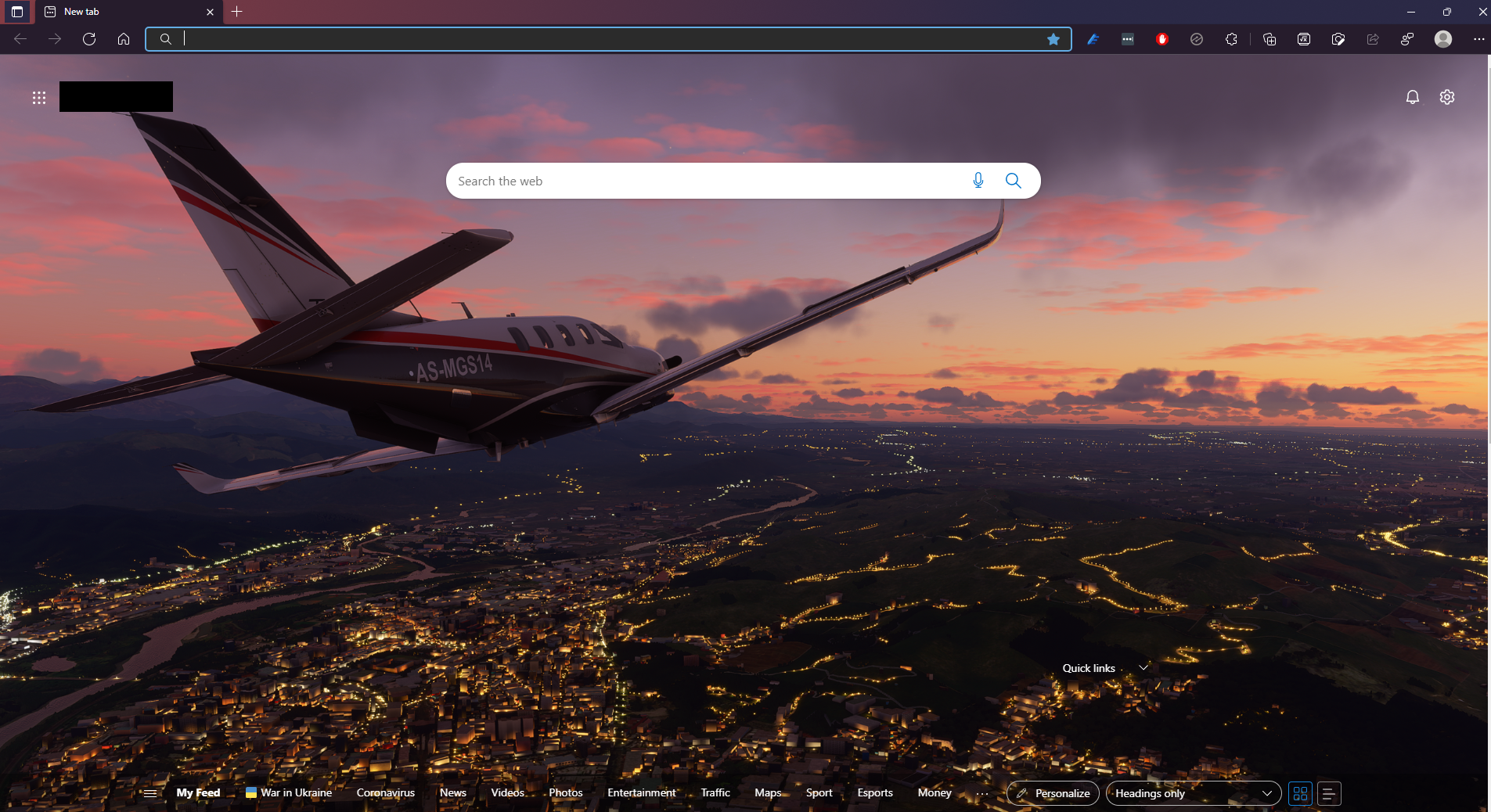Image resolution: width=1491 pixels, height=812 pixels.
Task: Select the New tab browser tab
Action: (129, 12)
